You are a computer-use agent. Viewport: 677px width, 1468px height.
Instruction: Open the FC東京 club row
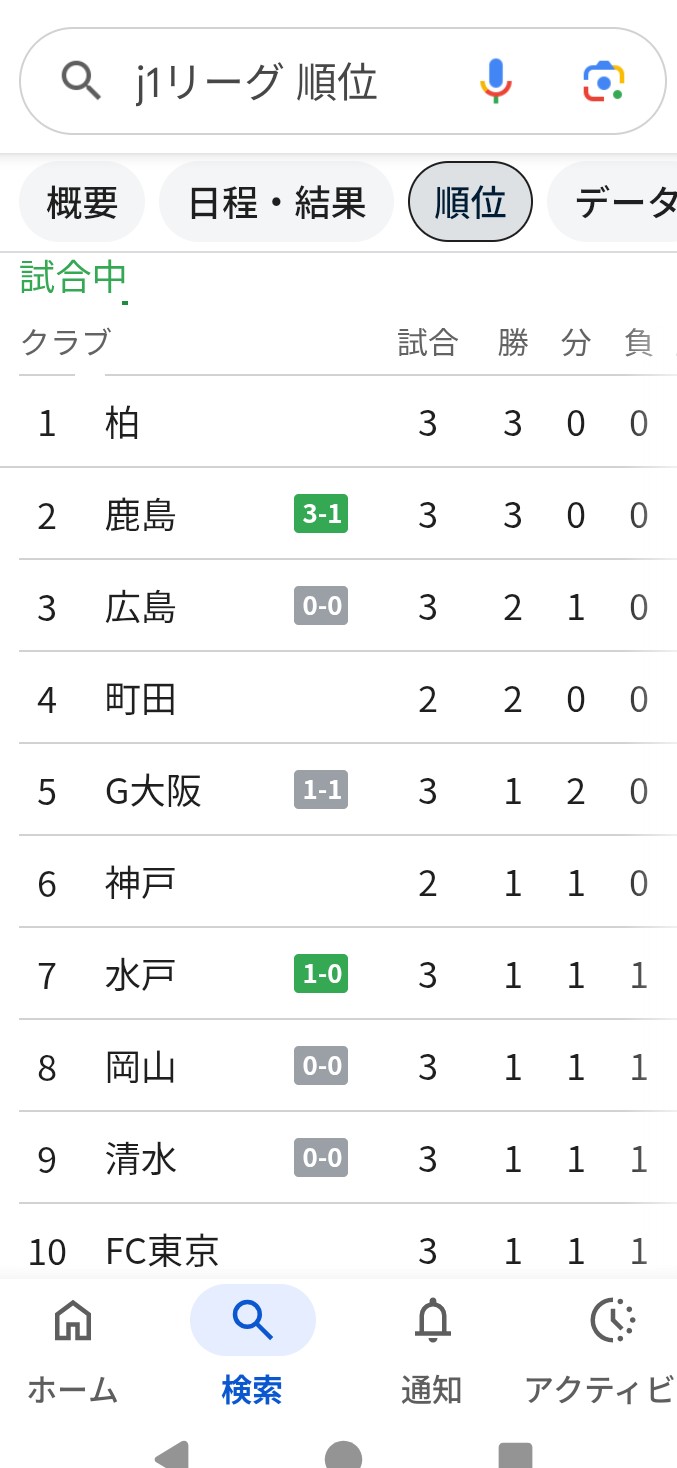tap(338, 1243)
